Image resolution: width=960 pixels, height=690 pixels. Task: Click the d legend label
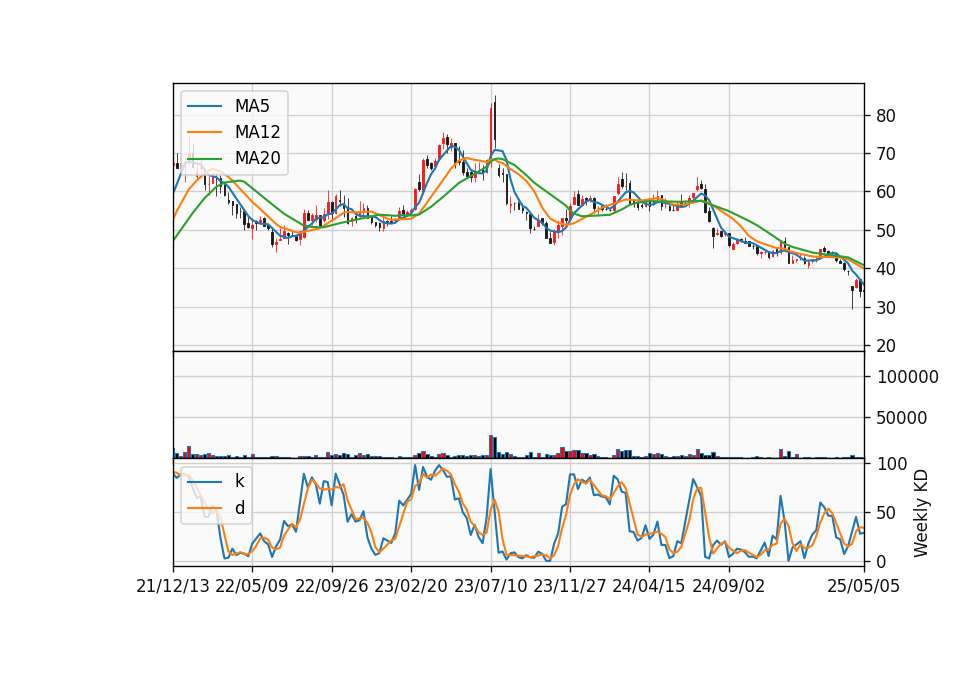pos(240,508)
